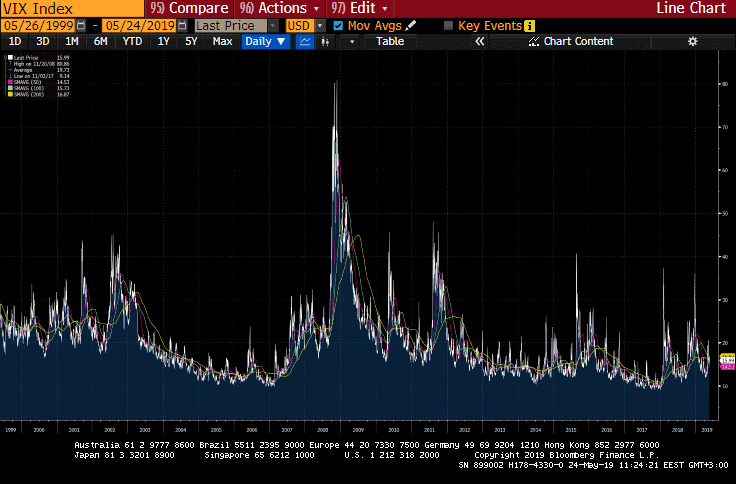736x484 pixels.
Task: Switch to Table view
Action: (390, 41)
